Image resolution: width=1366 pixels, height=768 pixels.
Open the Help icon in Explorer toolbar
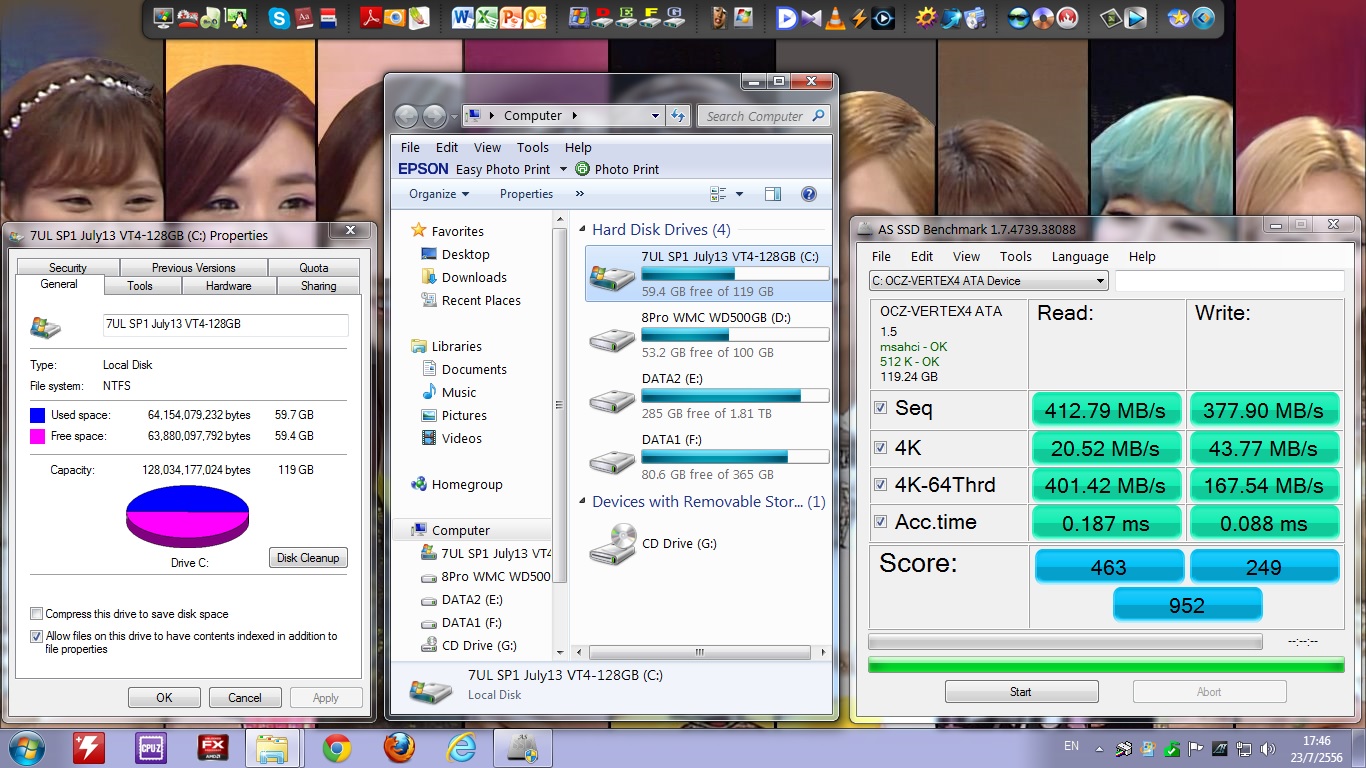click(x=809, y=194)
